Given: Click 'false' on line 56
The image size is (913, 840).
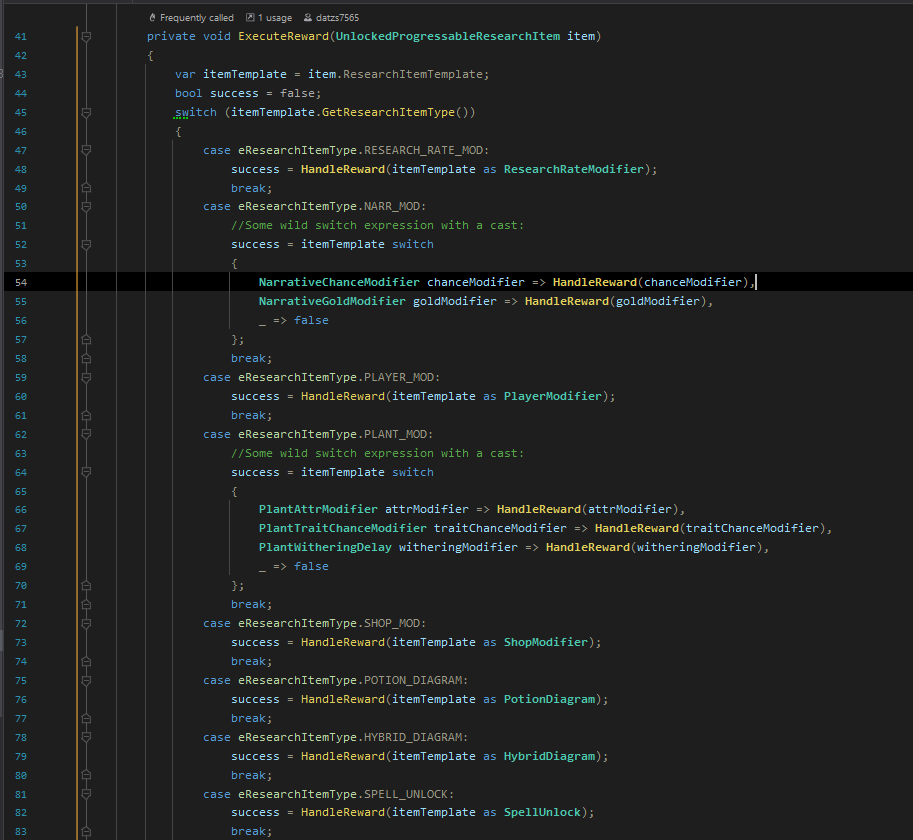Looking at the screenshot, I should pos(311,320).
